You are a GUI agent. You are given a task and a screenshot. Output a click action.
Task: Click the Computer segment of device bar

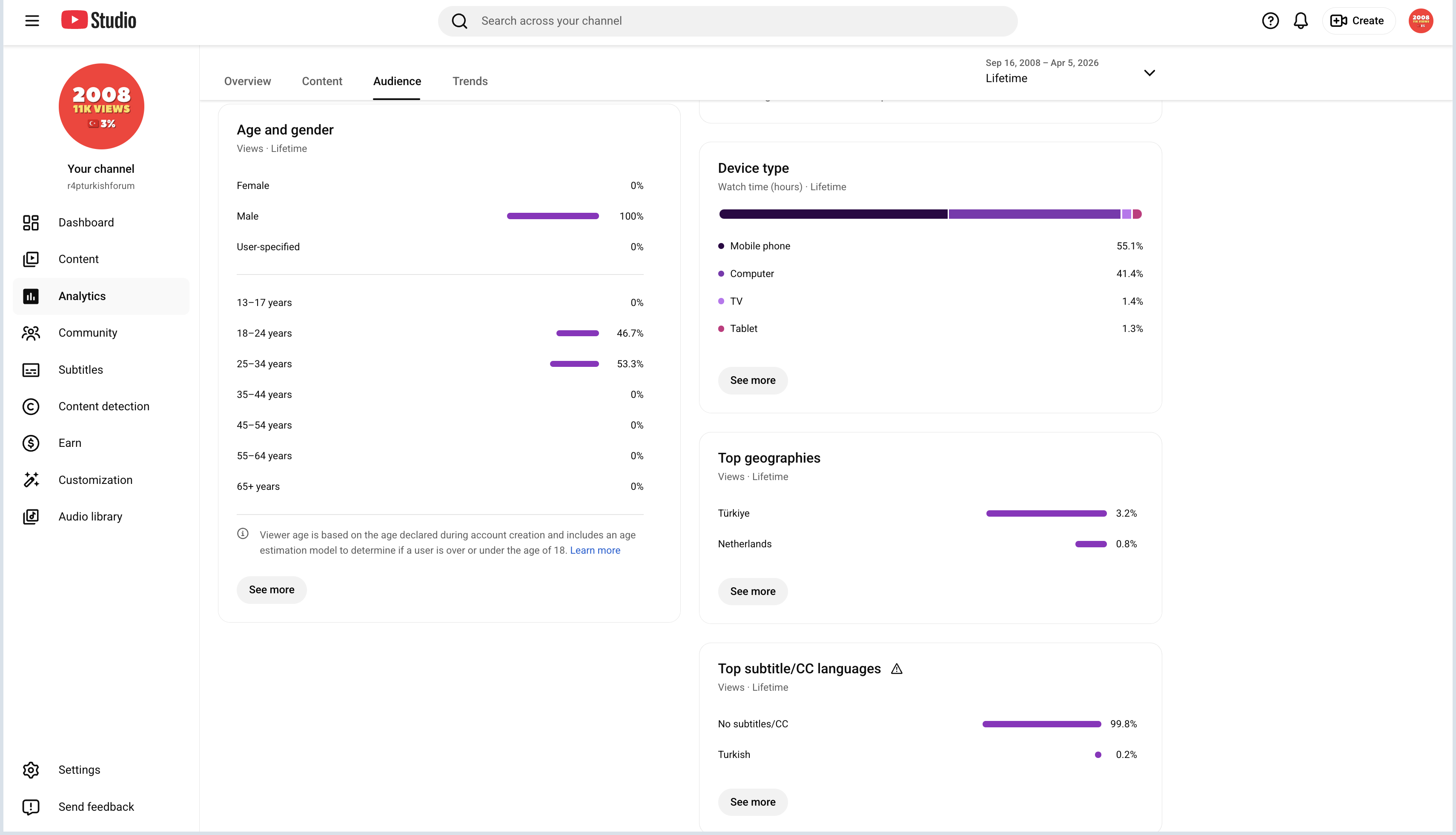point(1035,214)
